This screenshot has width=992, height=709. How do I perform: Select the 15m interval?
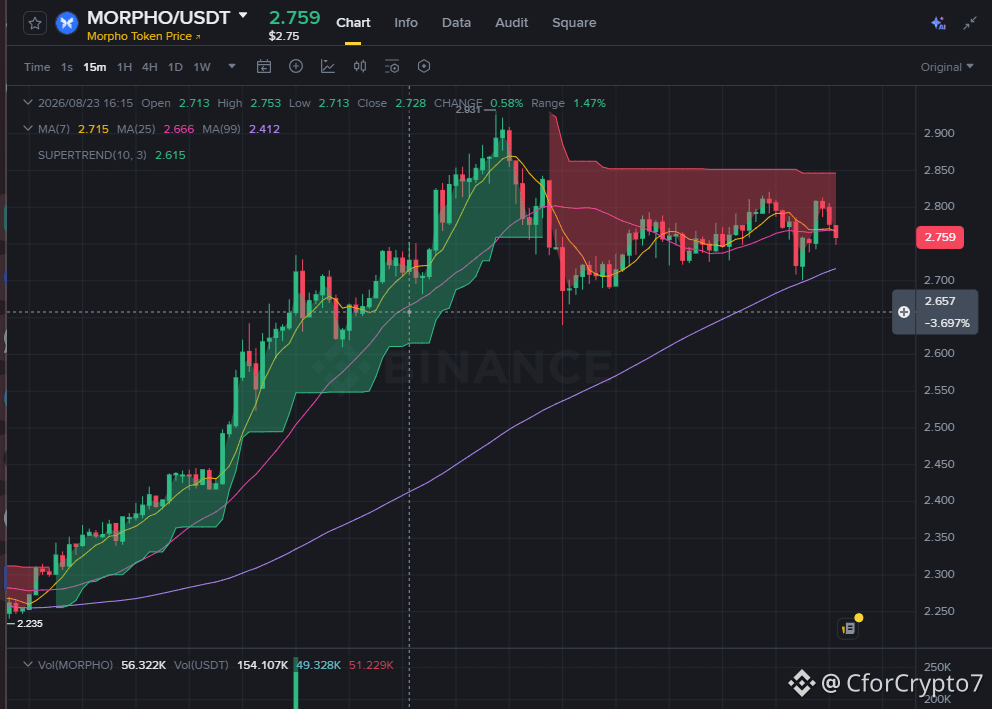[94, 67]
